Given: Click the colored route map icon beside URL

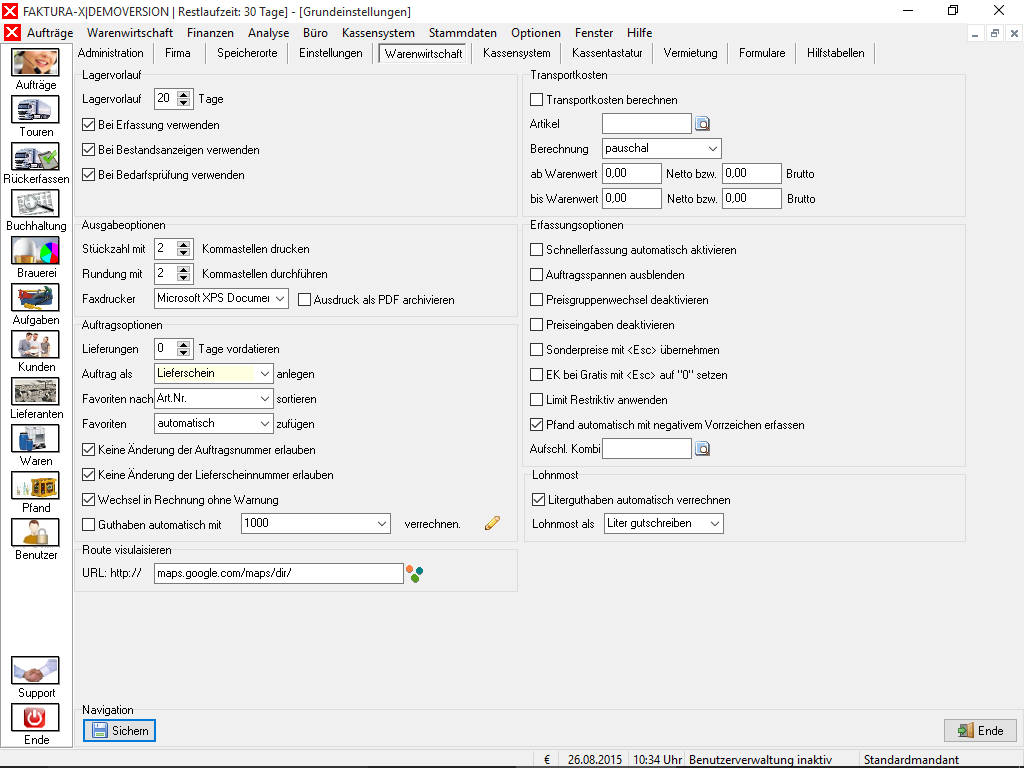Looking at the screenshot, I should [x=414, y=574].
